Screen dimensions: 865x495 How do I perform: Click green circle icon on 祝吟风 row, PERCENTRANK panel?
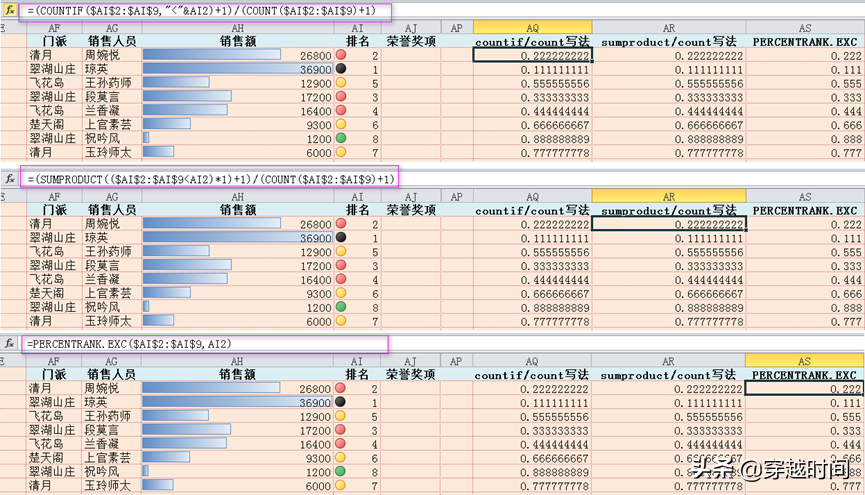click(x=340, y=471)
